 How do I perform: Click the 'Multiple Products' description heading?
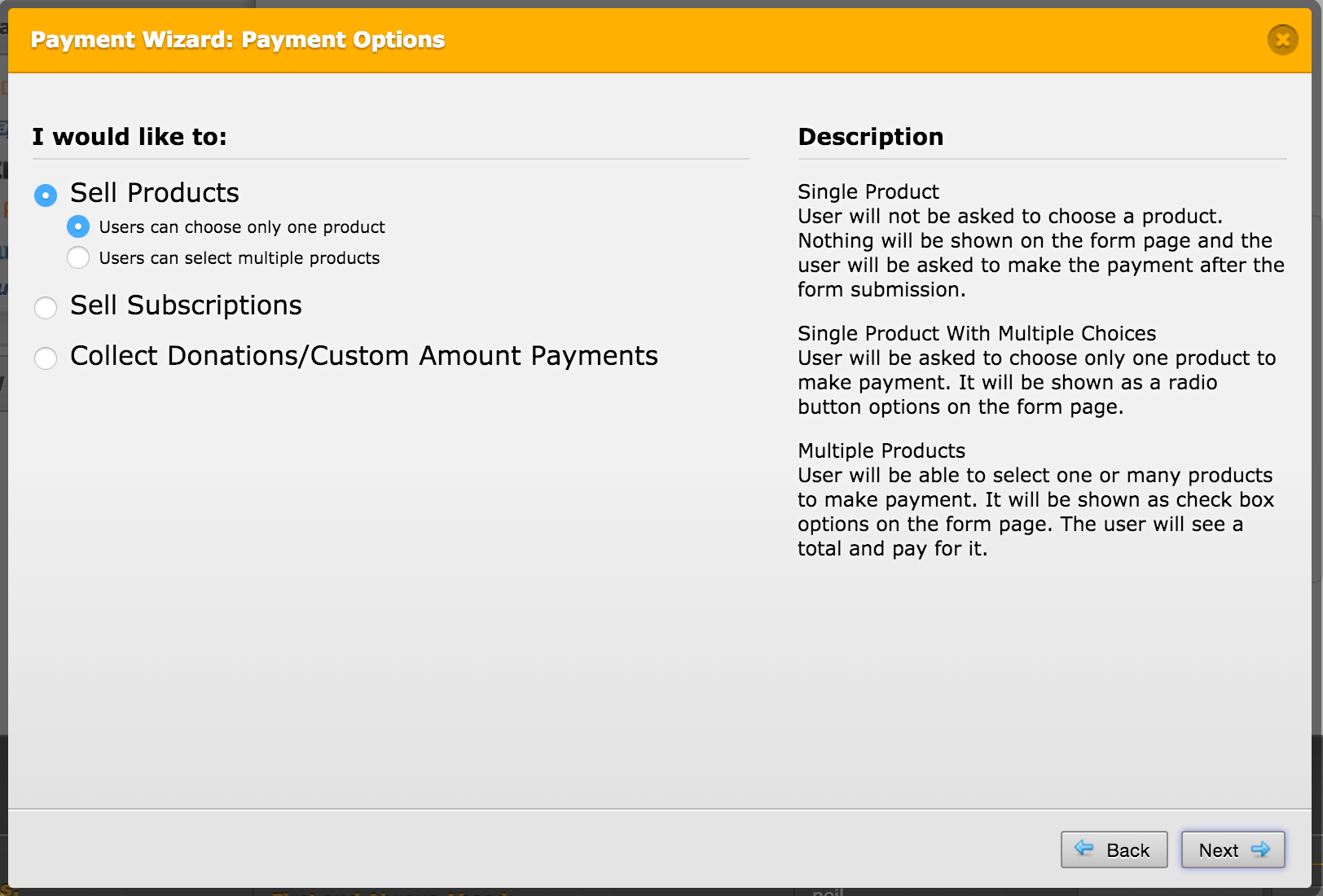pos(881,451)
